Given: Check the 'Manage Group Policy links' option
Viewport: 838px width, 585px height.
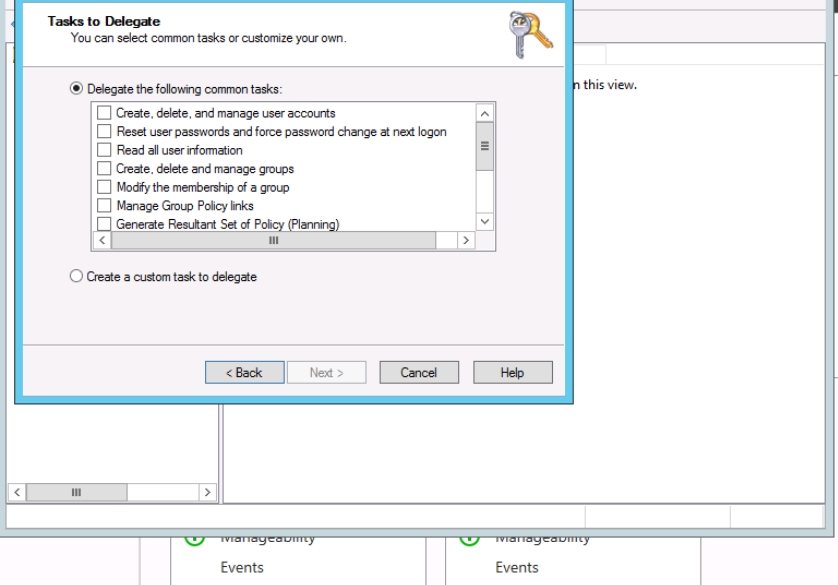Looking at the screenshot, I should [x=104, y=206].
